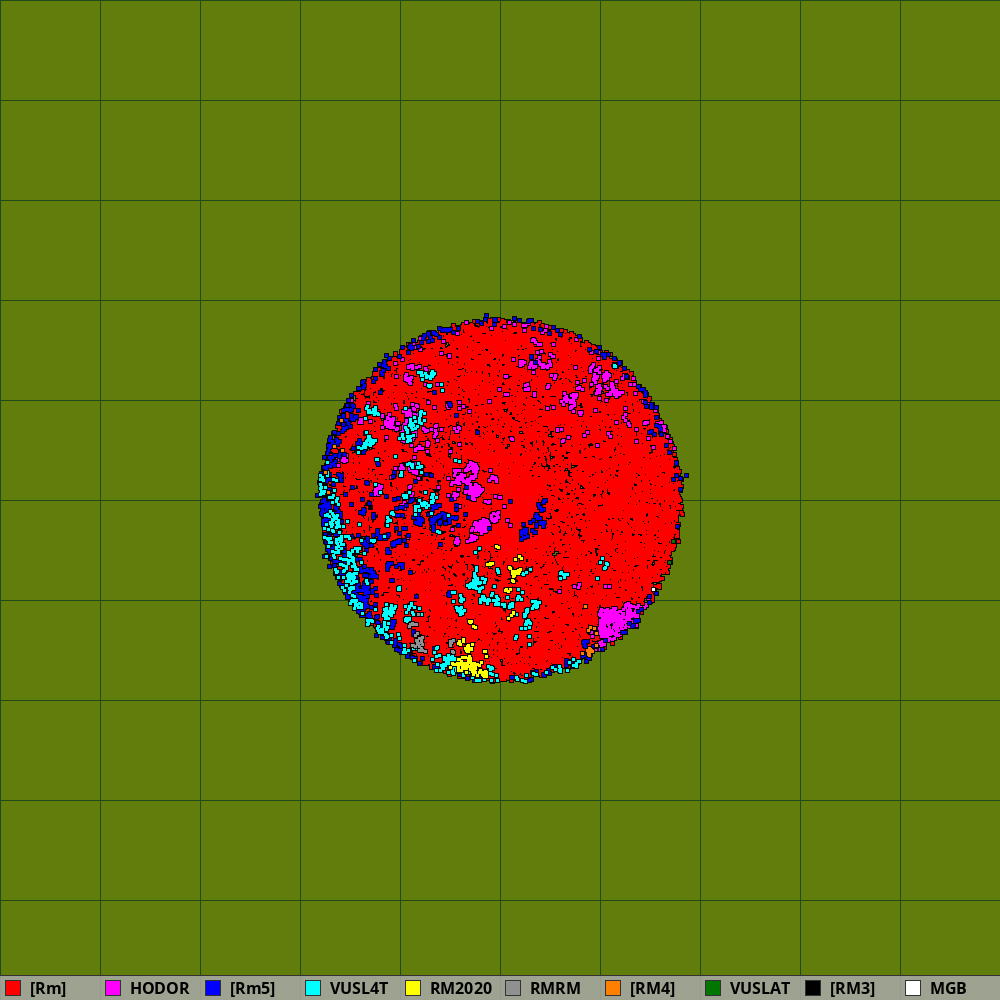Click the [Rm] legend label

click(48, 989)
